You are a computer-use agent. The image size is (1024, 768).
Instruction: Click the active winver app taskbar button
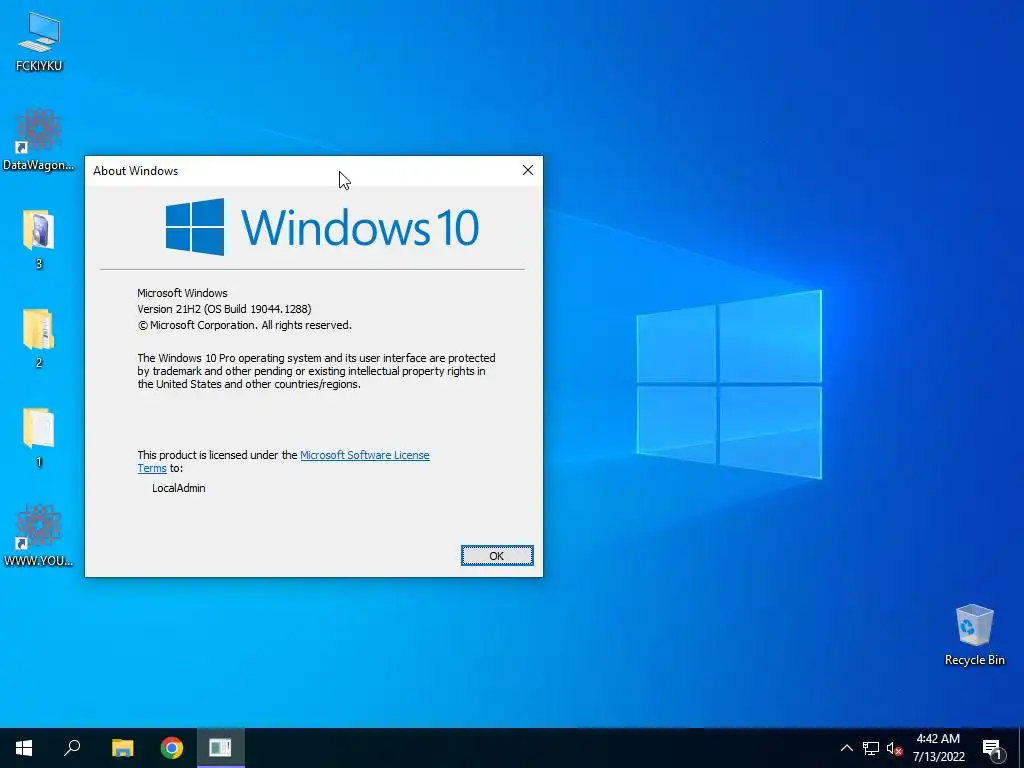(x=221, y=748)
